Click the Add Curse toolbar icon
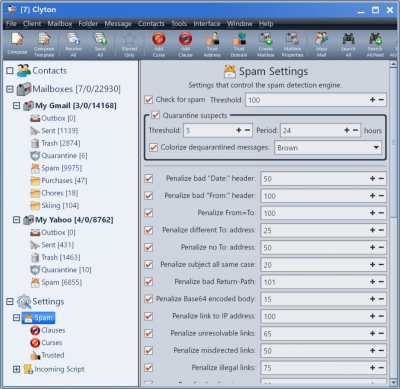Screen dimensions: 400x389 pos(159,44)
